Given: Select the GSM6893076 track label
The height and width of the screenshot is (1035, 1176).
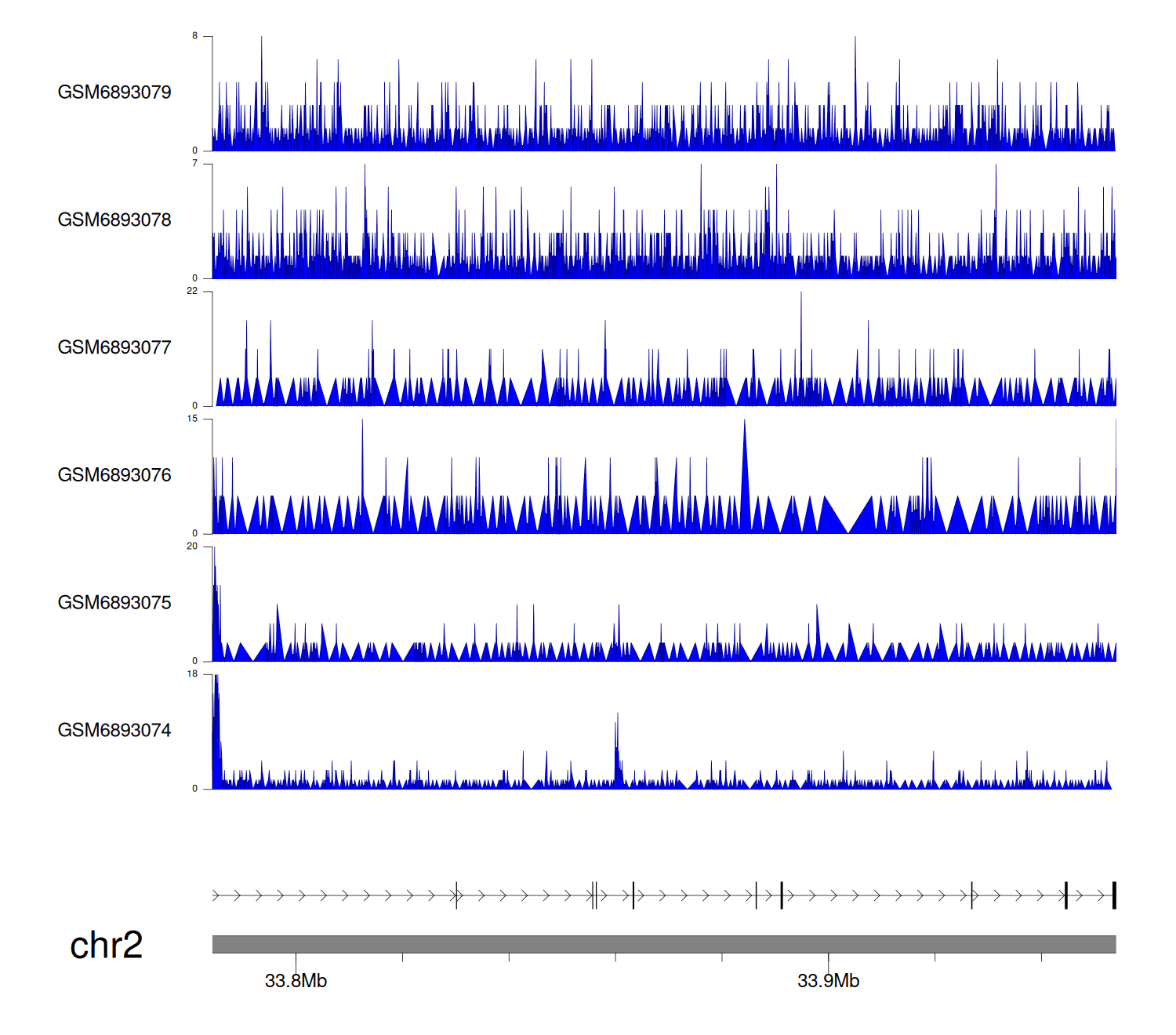Looking at the screenshot, I should tap(114, 475).
